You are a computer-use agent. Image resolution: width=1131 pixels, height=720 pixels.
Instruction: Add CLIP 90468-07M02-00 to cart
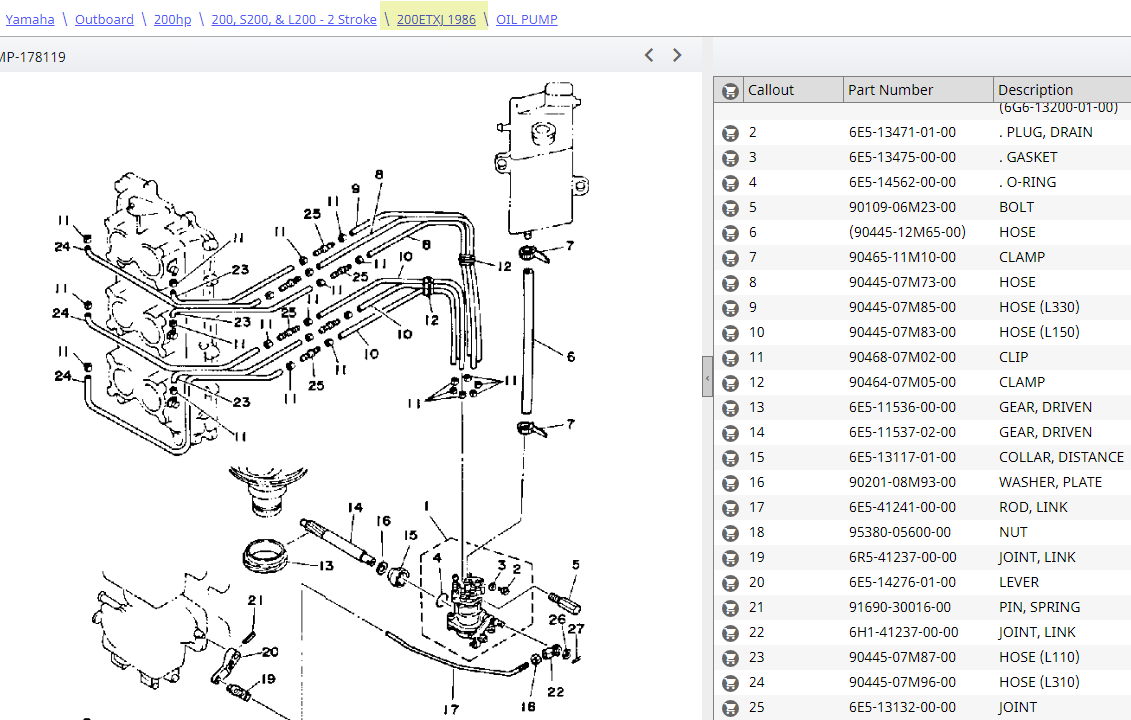point(730,358)
